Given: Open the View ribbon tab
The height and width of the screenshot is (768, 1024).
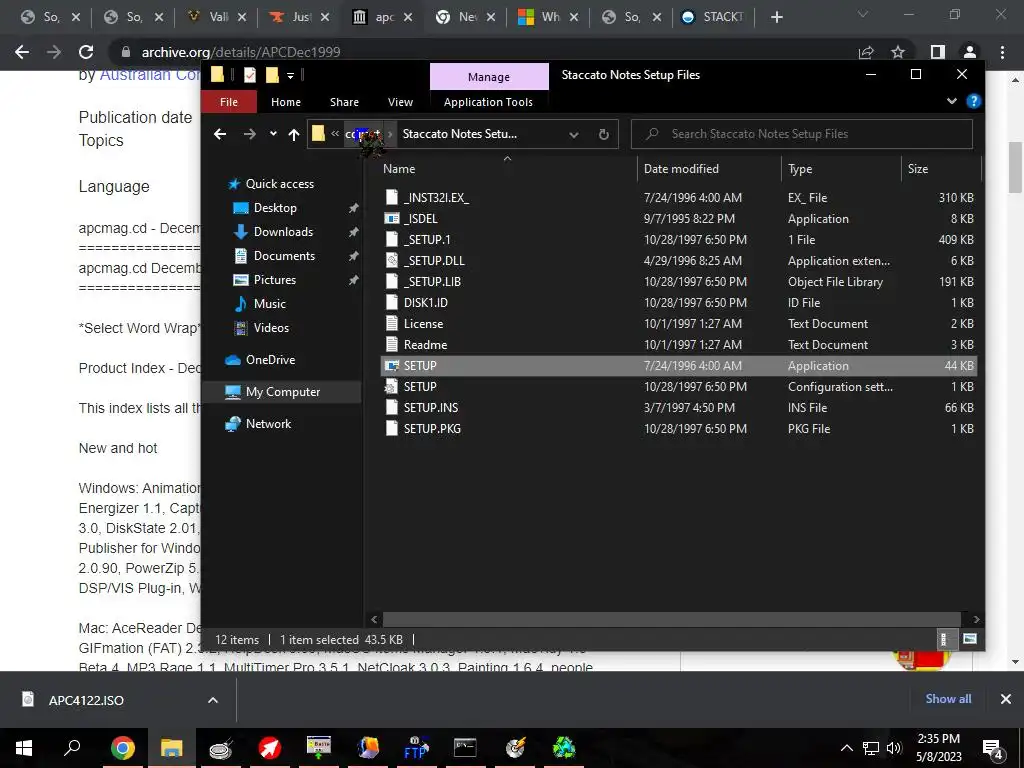Looking at the screenshot, I should [x=400, y=102].
